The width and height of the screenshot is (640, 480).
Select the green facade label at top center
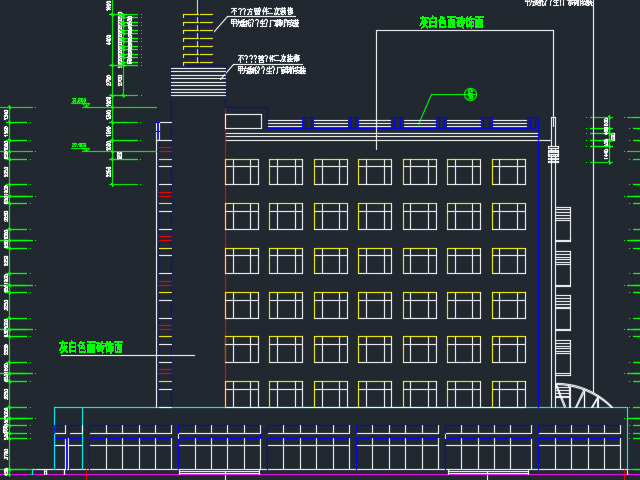[x=451, y=22]
